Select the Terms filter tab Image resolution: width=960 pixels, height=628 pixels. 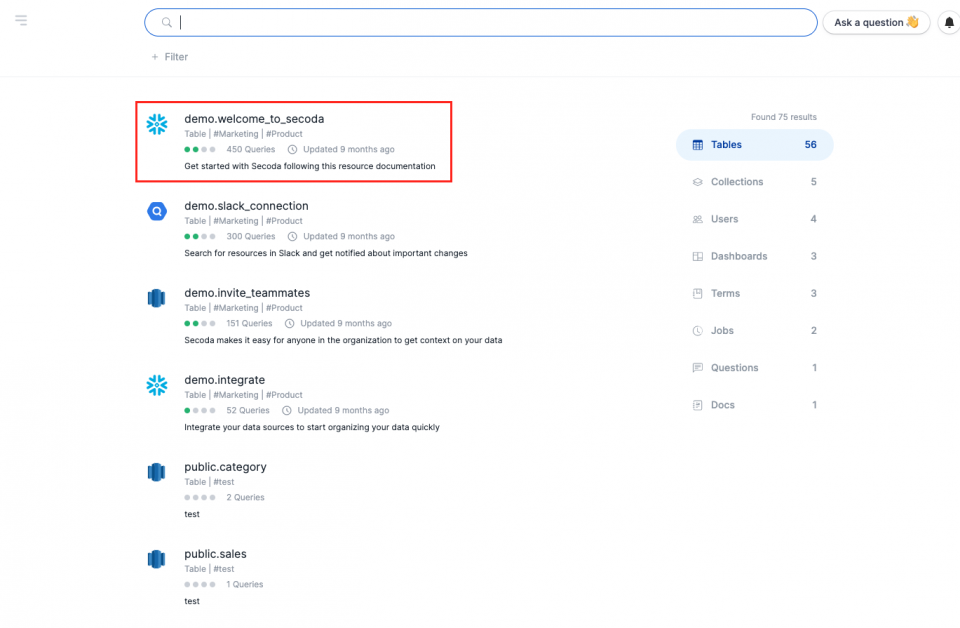[x=754, y=294]
